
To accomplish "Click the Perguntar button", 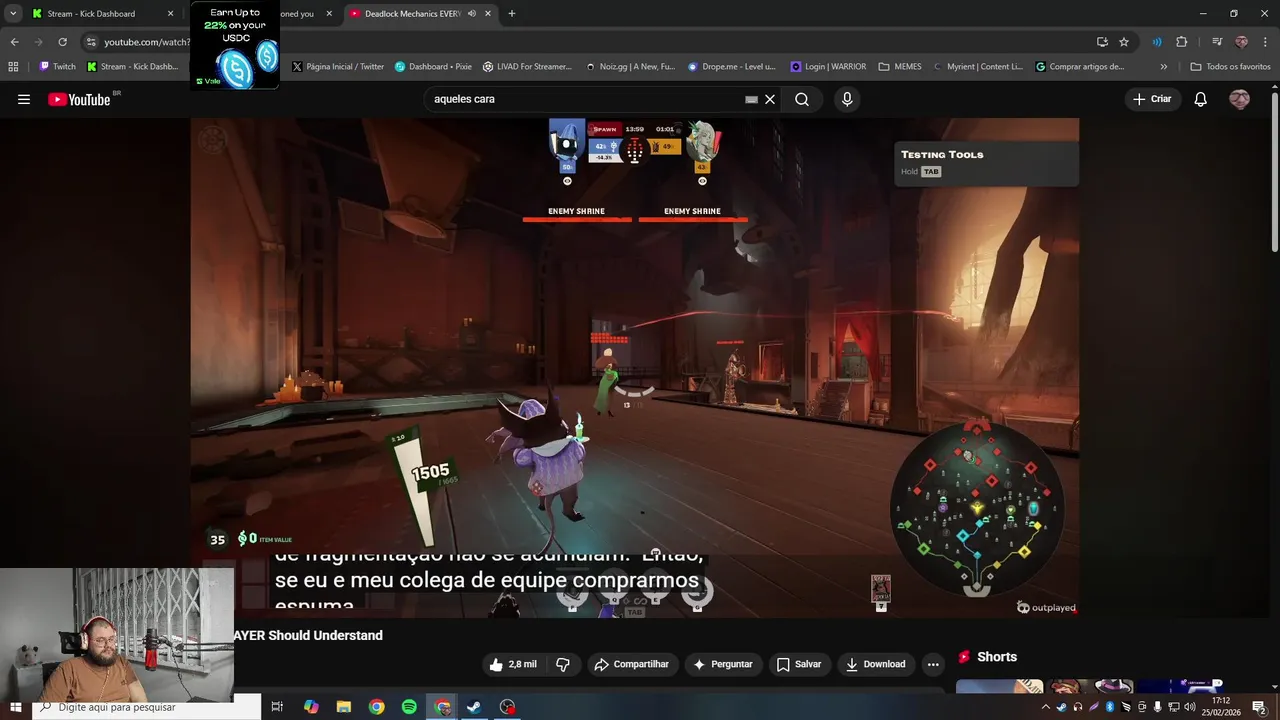I will (x=723, y=664).
